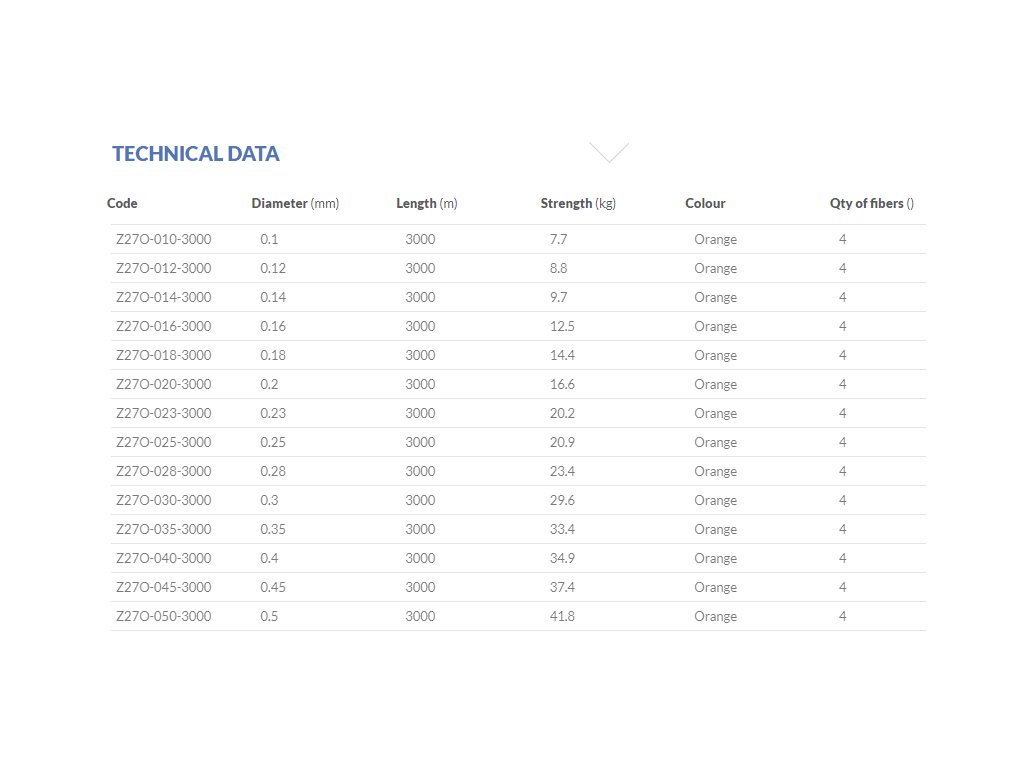Viewport: 1024px width, 768px height.
Task: Click length 3000 in the Z27O-020-3000 row
Action: [420, 384]
